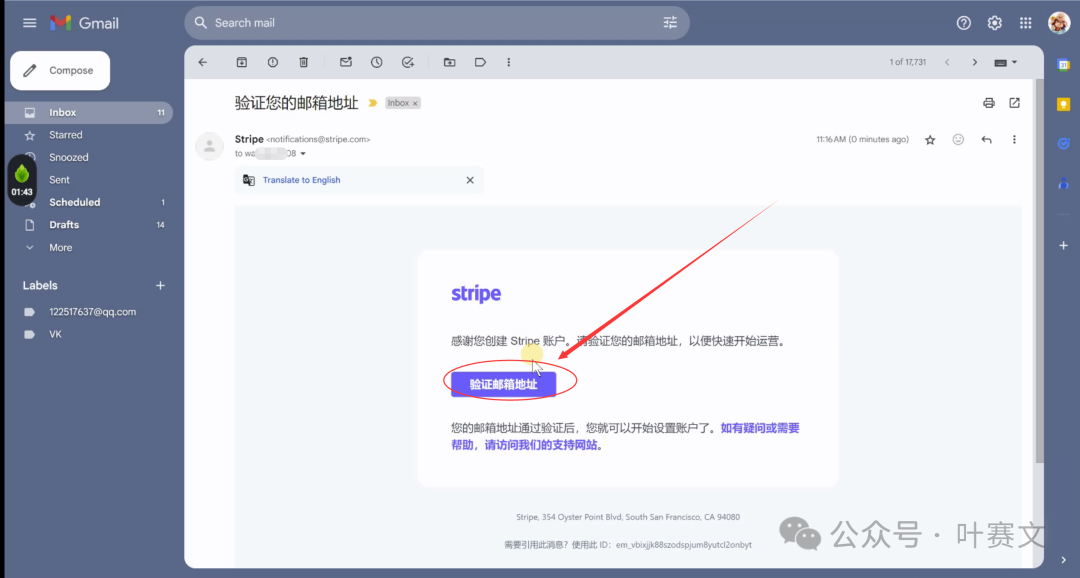
Task: Remove the Inbox label from email
Action: tap(415, 103)
